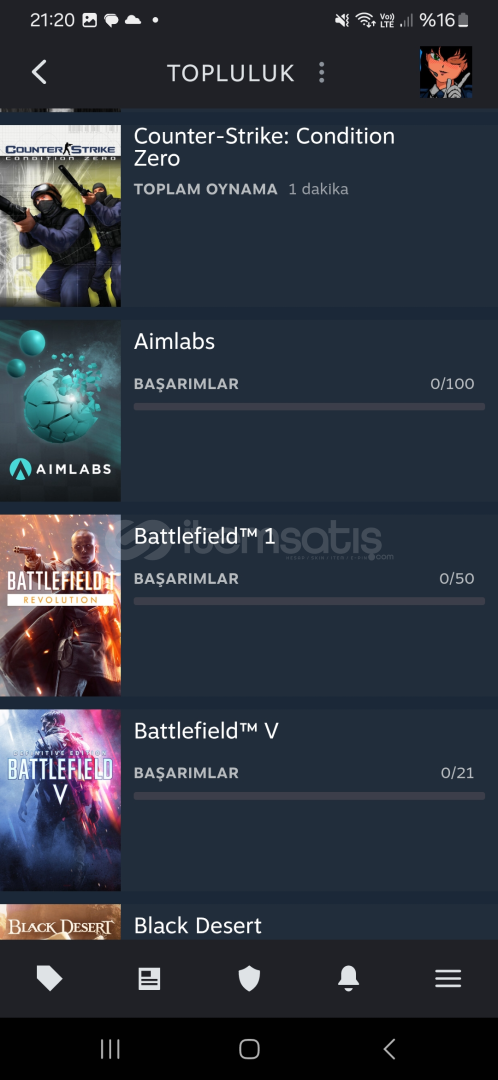Image resolution: width=498 pixels, height=1080 pixels.
Task: Tap the Android recent apps button
Action: tap(110, 1049)
